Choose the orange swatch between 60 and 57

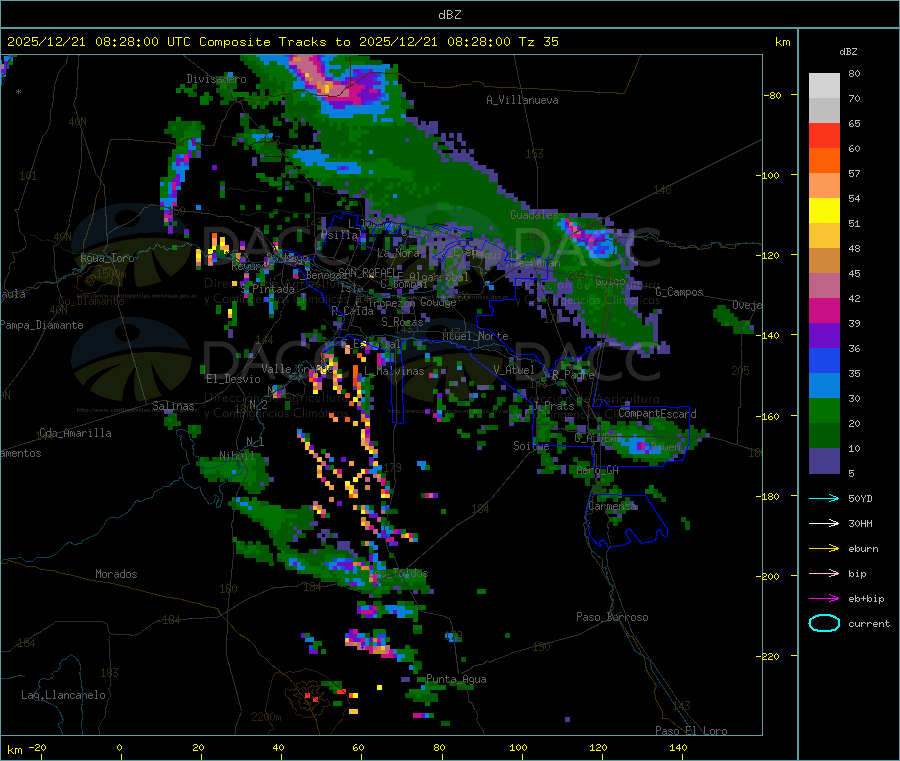click(824, 161)
